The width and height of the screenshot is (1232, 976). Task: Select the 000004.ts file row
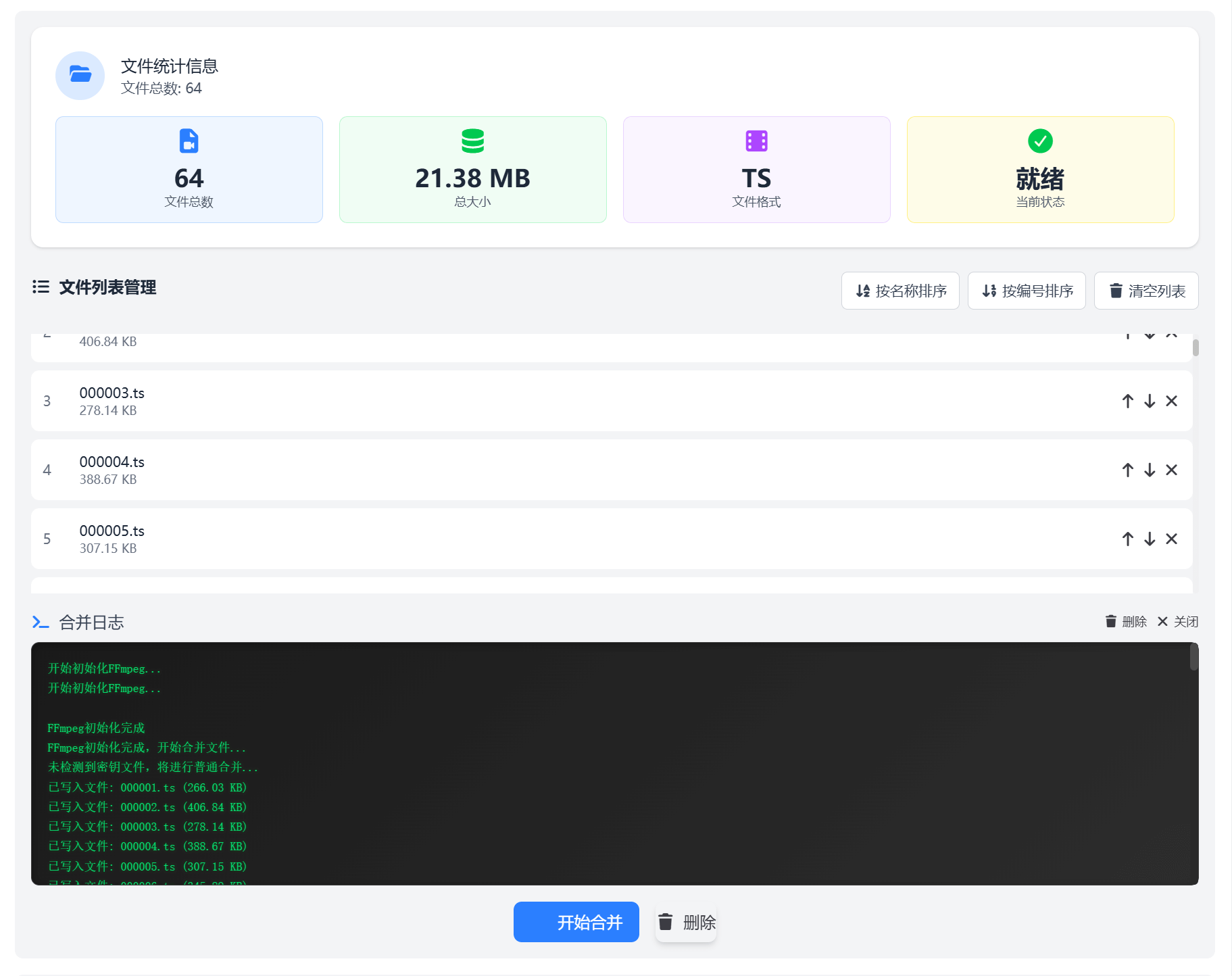click(541, 470)
